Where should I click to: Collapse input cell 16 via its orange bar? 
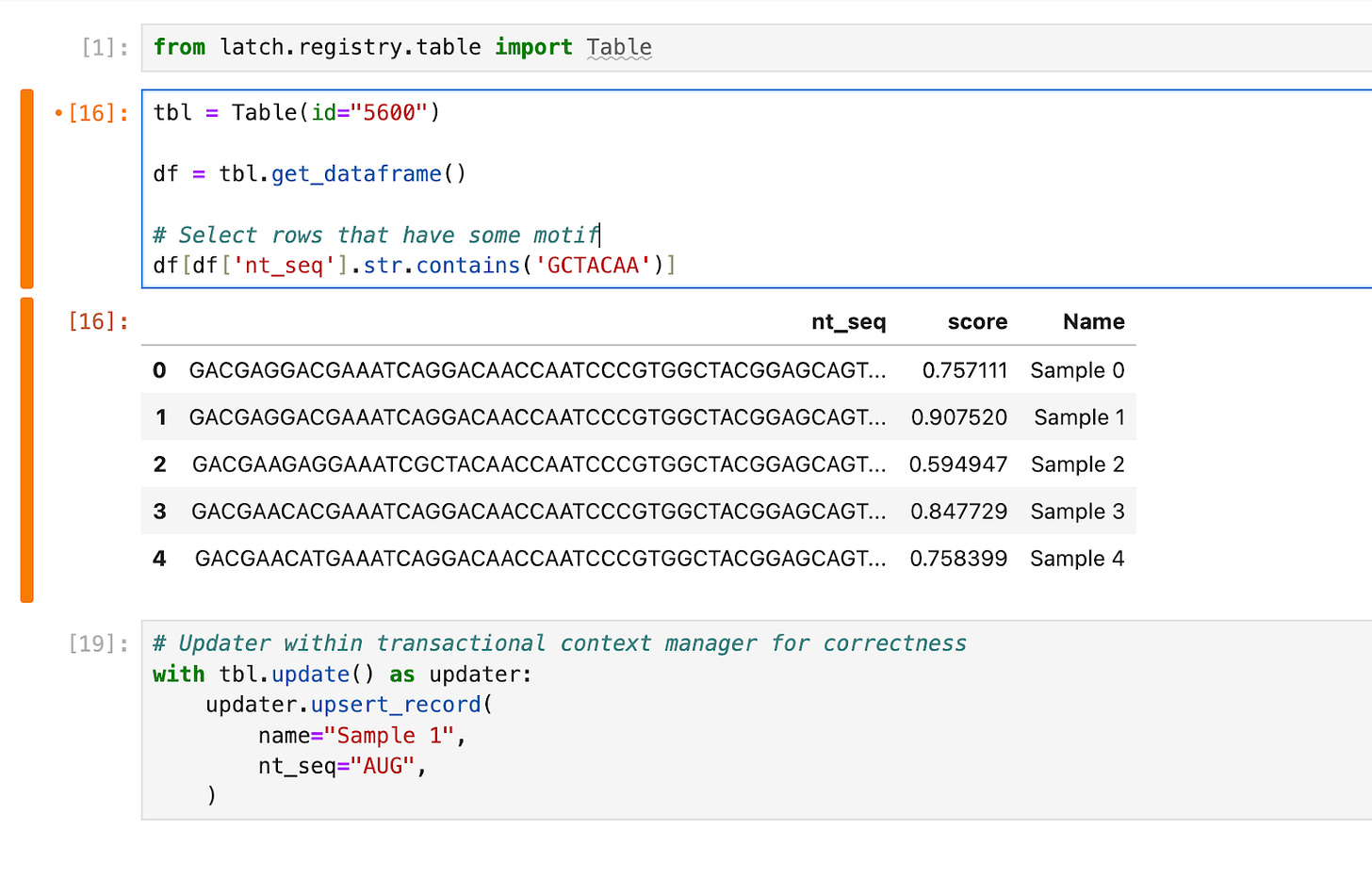26,188
